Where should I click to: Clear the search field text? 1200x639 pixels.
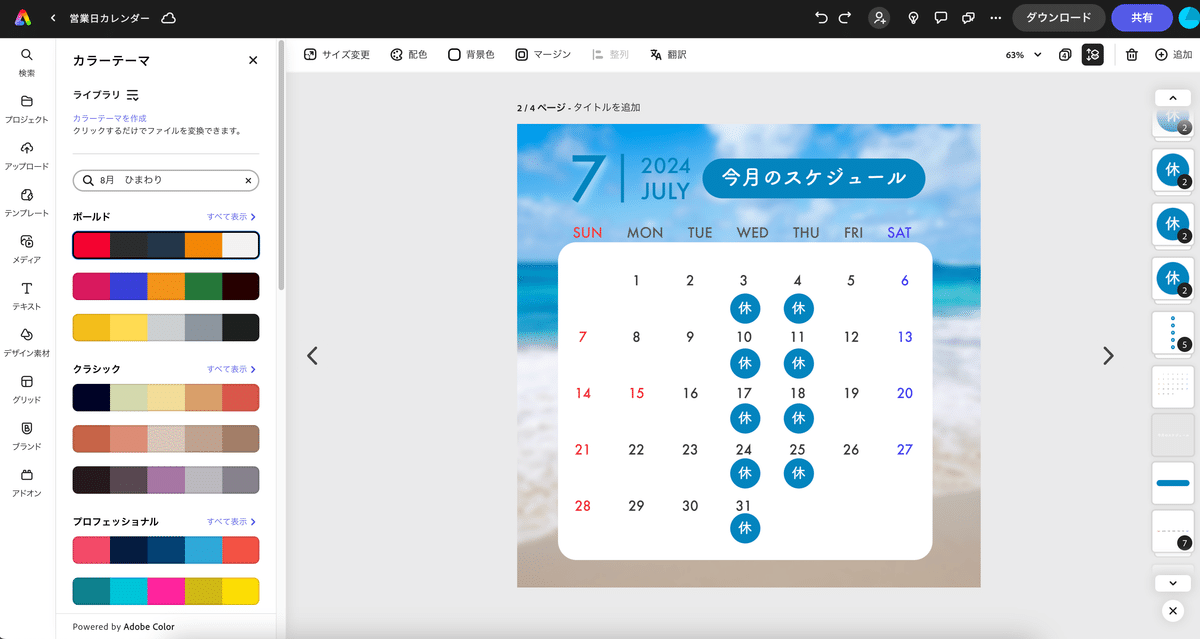pyautogui.click(x=248, y=180)
